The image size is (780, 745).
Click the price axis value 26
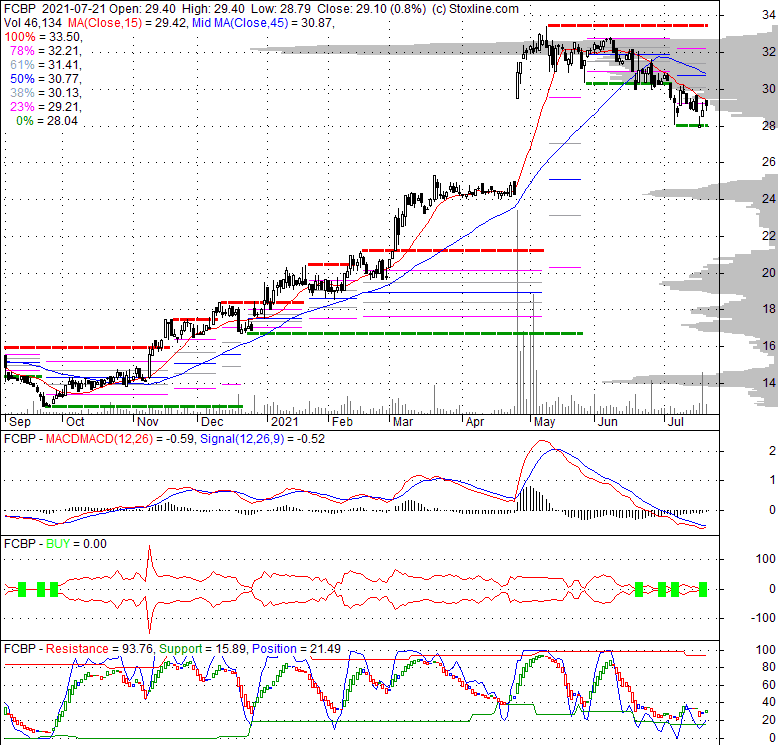pyautogui.click(x=769, y=162)
